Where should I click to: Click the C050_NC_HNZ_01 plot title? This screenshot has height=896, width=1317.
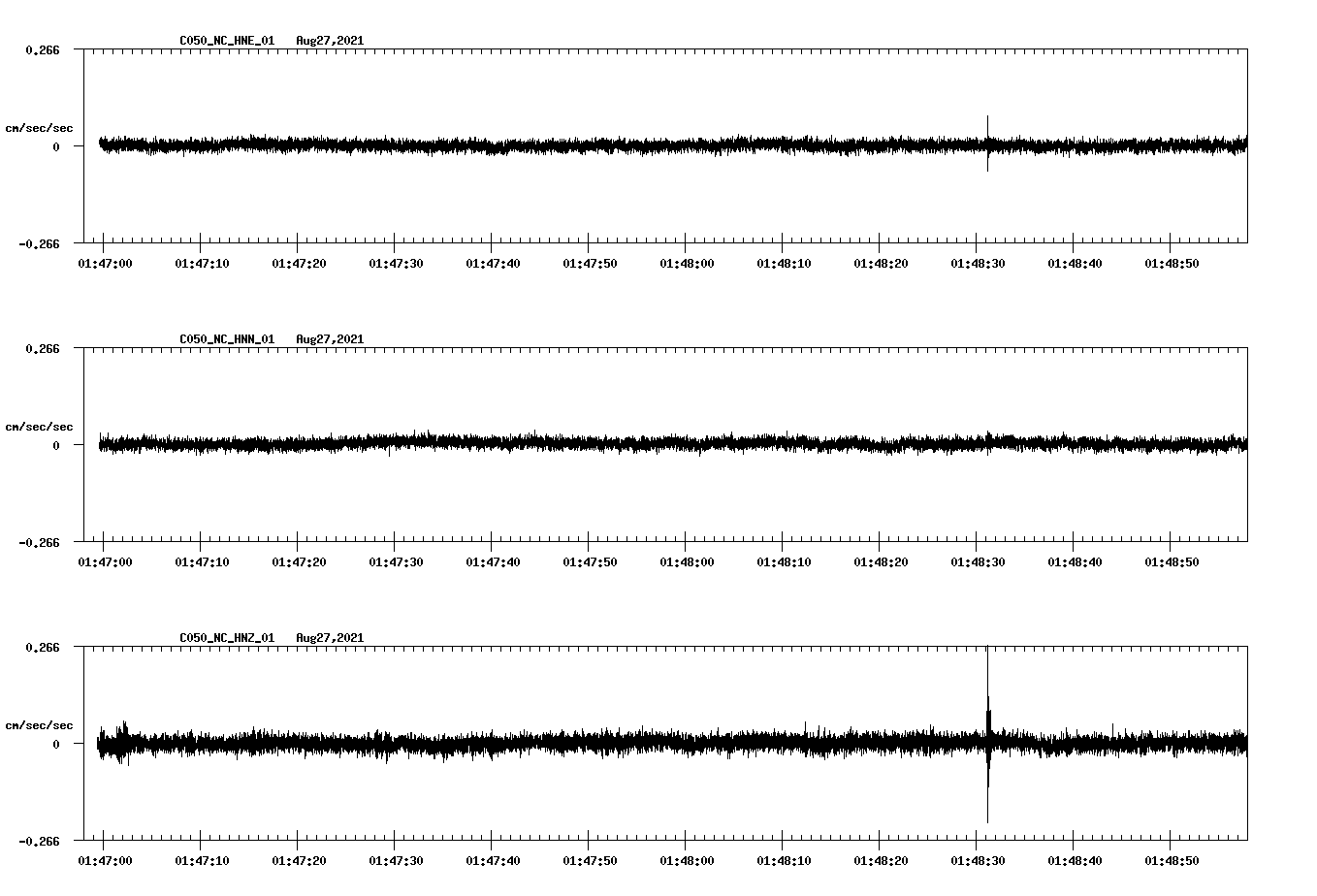pyautogui.click(x=227, y=638)
